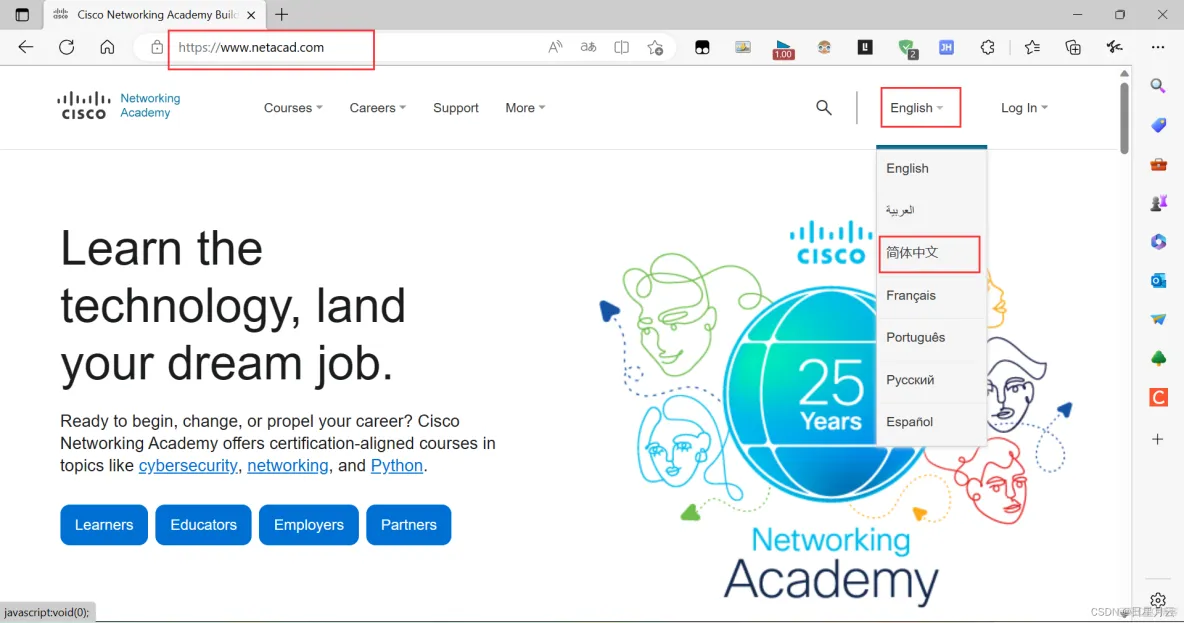Add this page to favorites star

tap(655, 47)
